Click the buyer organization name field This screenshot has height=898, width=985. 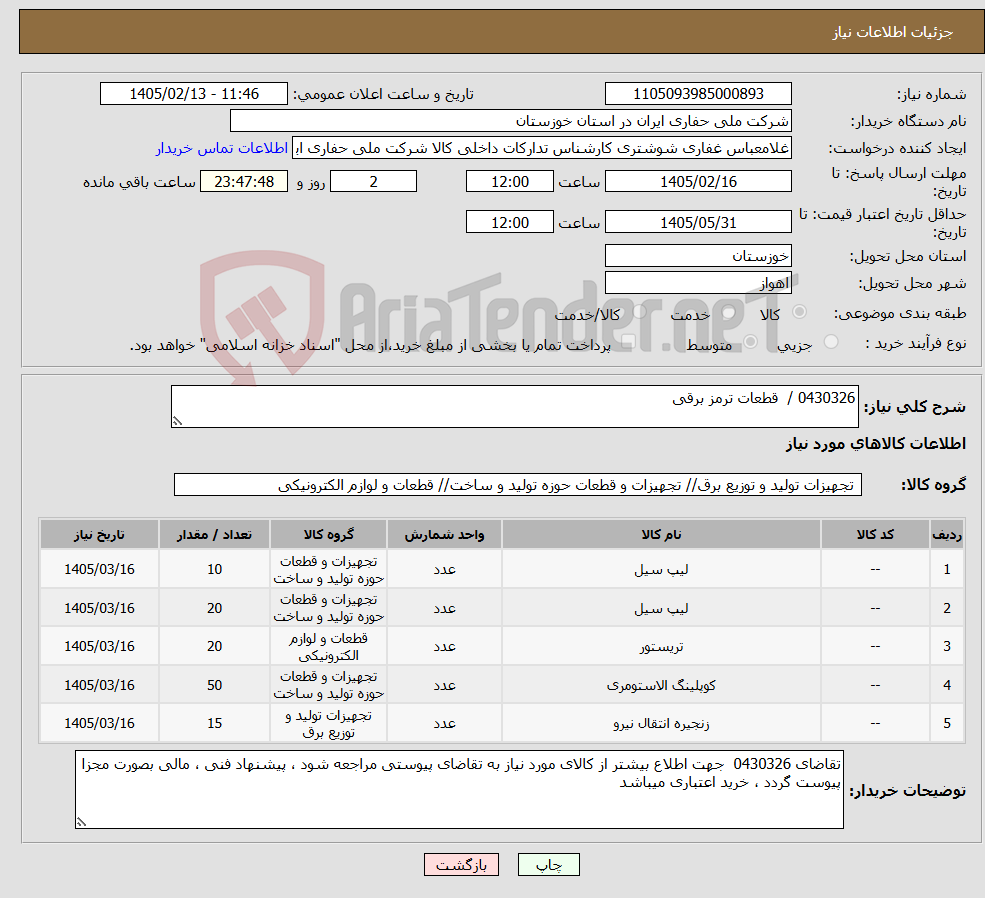pos(511,121)
